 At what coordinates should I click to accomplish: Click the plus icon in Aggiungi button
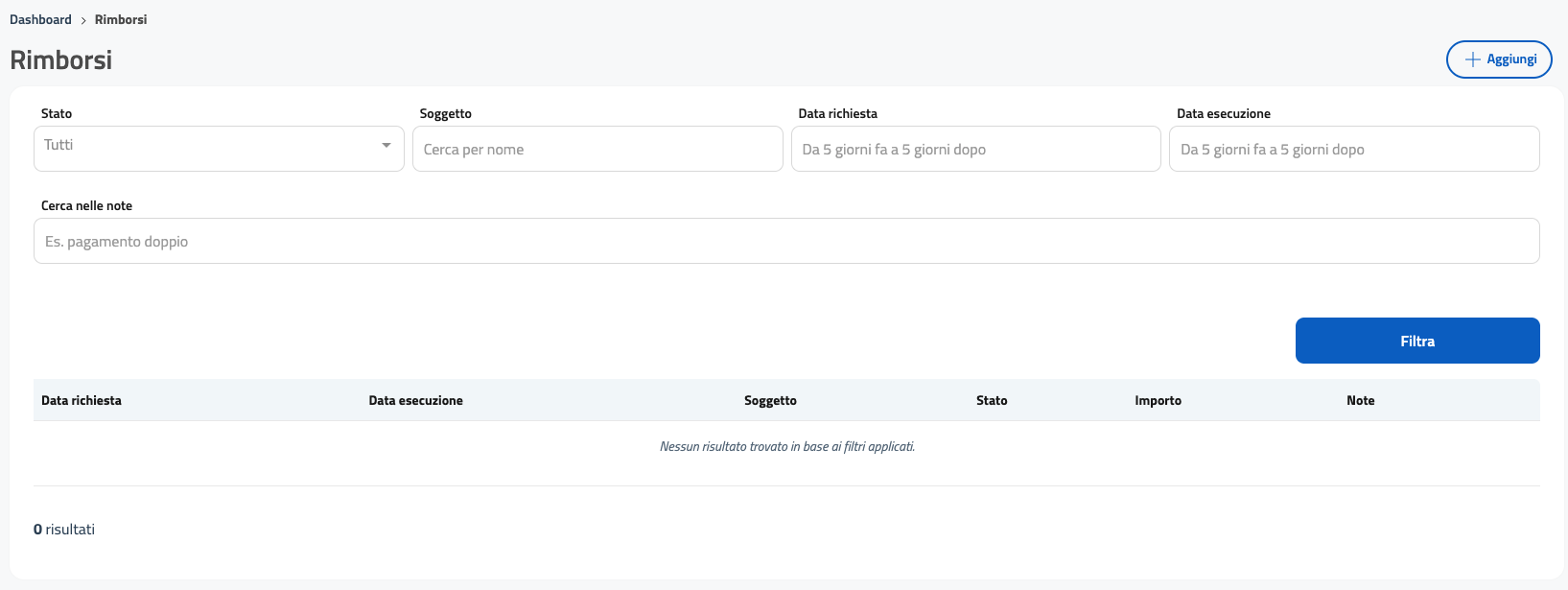[x=1472, y=59]
